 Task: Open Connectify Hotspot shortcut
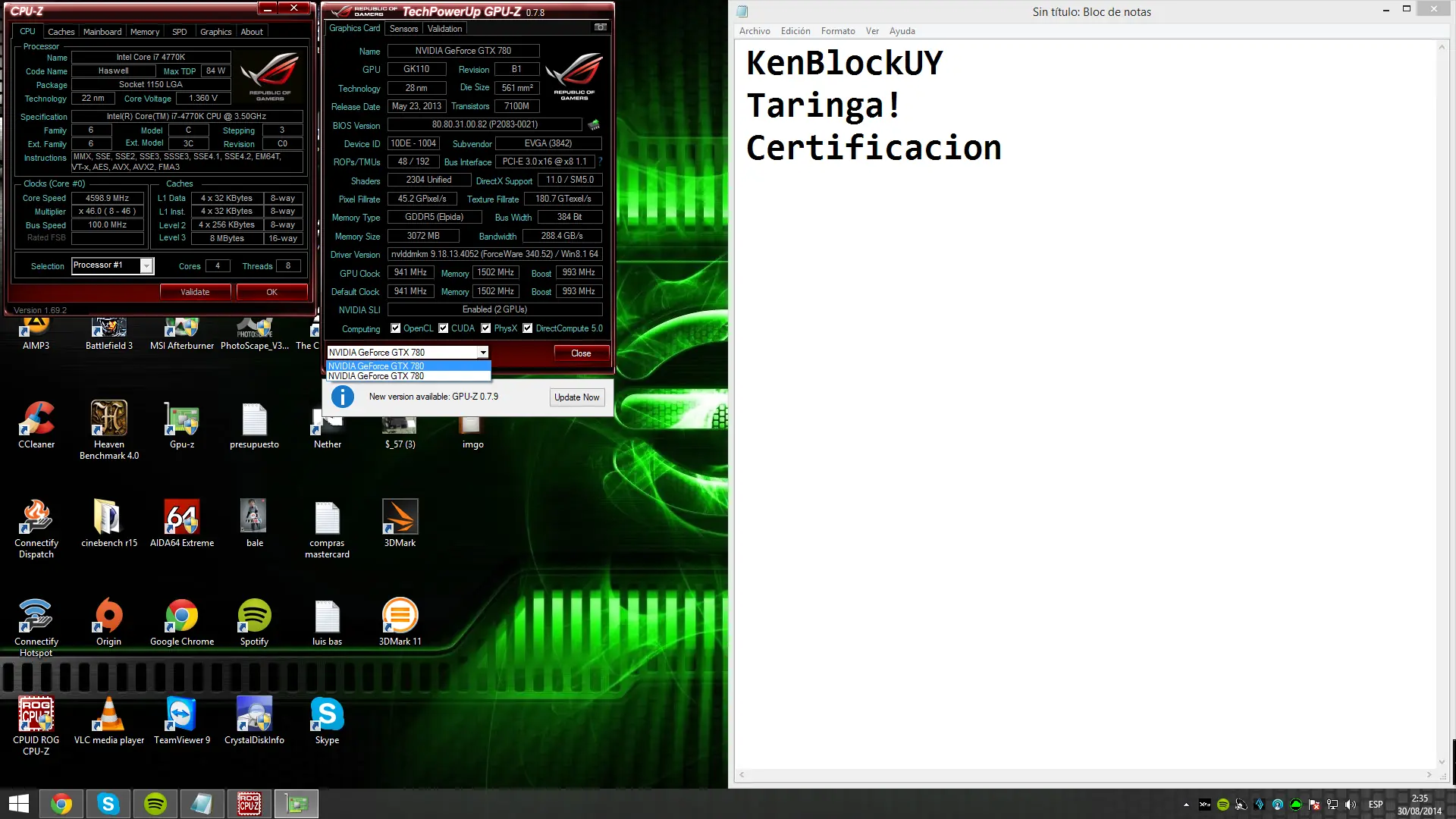pos(36,627)
